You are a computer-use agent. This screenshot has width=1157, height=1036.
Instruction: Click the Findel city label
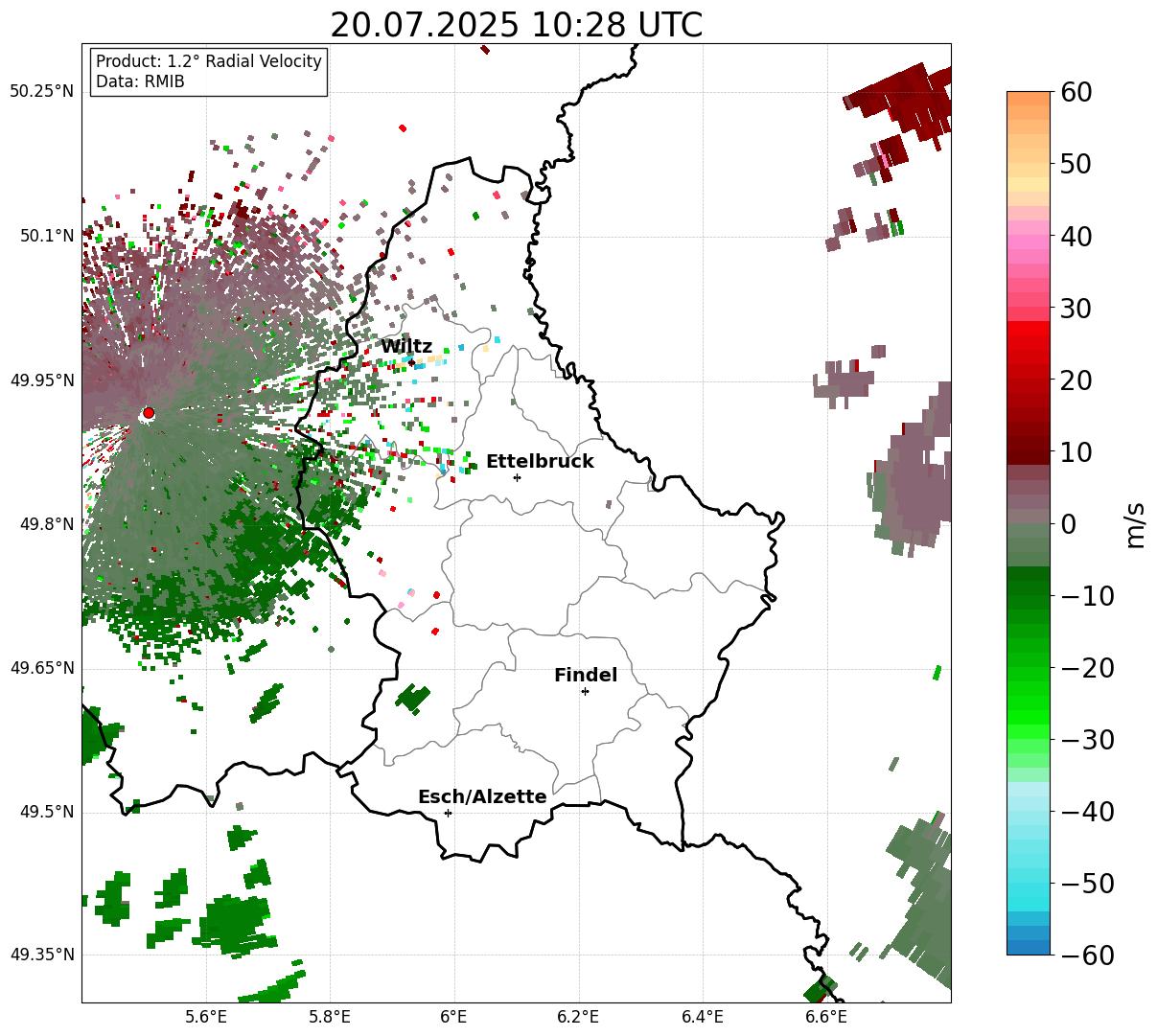click(586, 676)
